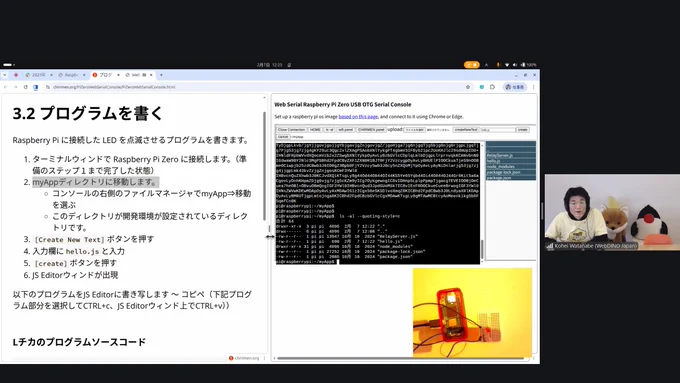Select hello.js in file manager
Viewport: 680px width, 383px height.
(511, 161)
